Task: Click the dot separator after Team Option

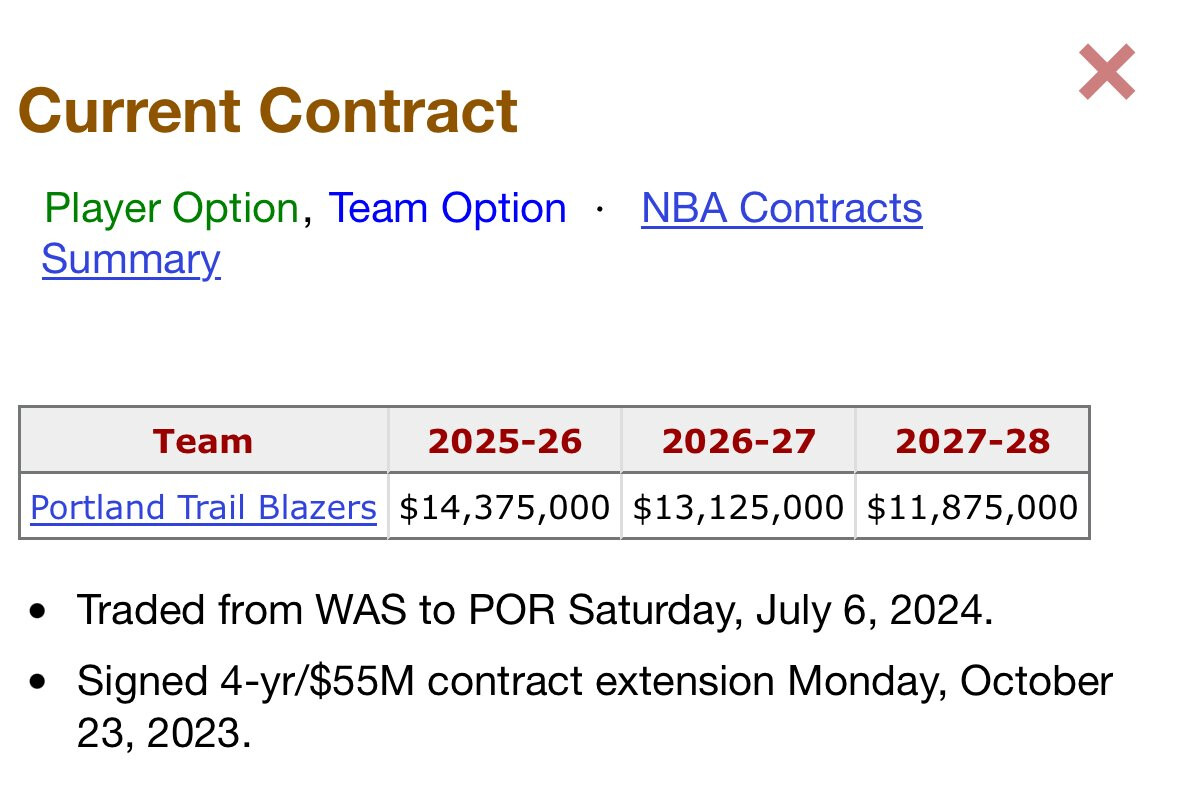Action: click(600, 210)
